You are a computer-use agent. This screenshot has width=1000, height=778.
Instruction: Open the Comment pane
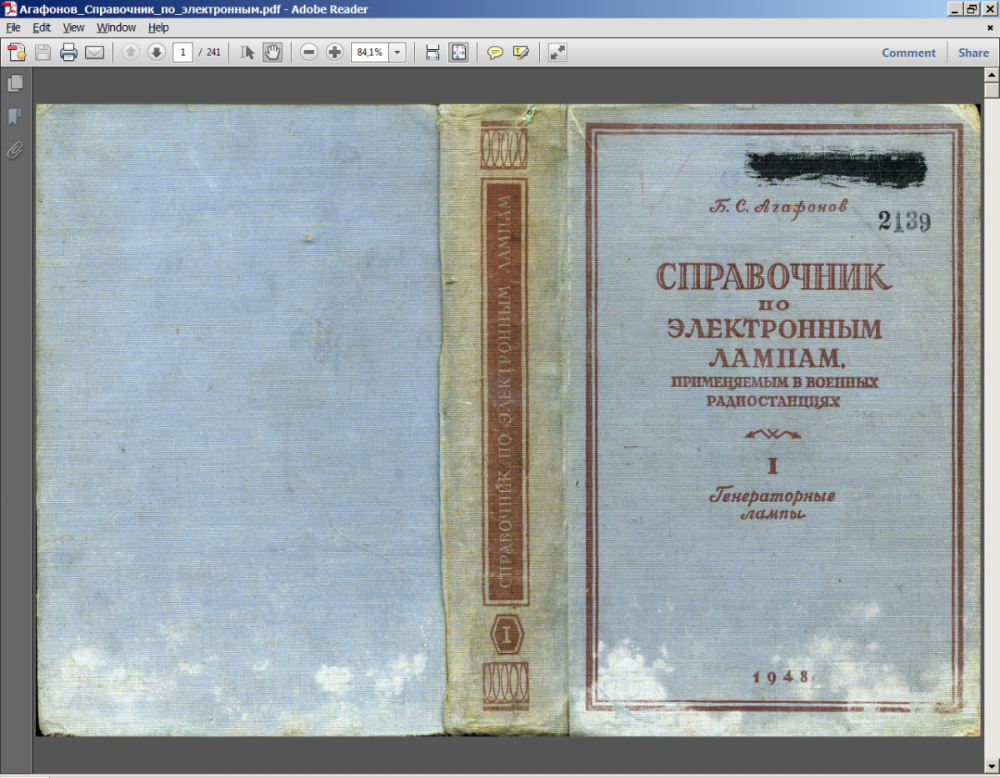(908, 53)
